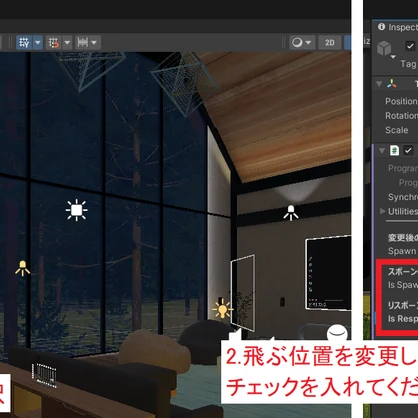This screenshot has width=418, height=418.
Task: Click the snap increment ruler icon
Action: (83, 43)
